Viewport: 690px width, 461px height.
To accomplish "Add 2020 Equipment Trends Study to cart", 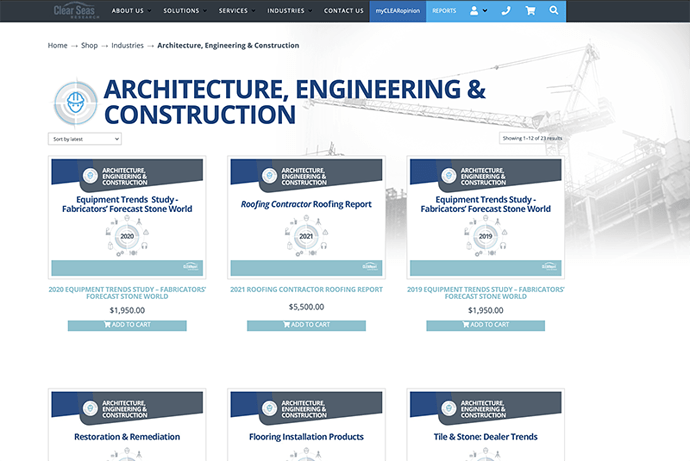I will (127, 325).
